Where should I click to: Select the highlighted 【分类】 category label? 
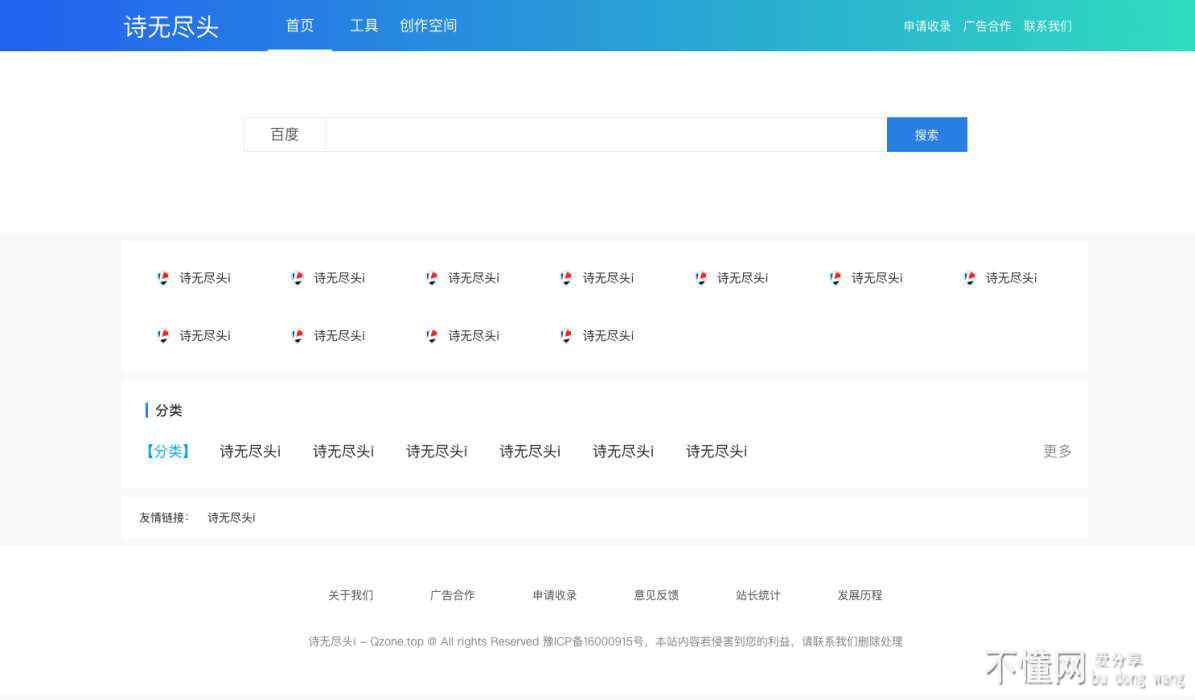point(168,452)
